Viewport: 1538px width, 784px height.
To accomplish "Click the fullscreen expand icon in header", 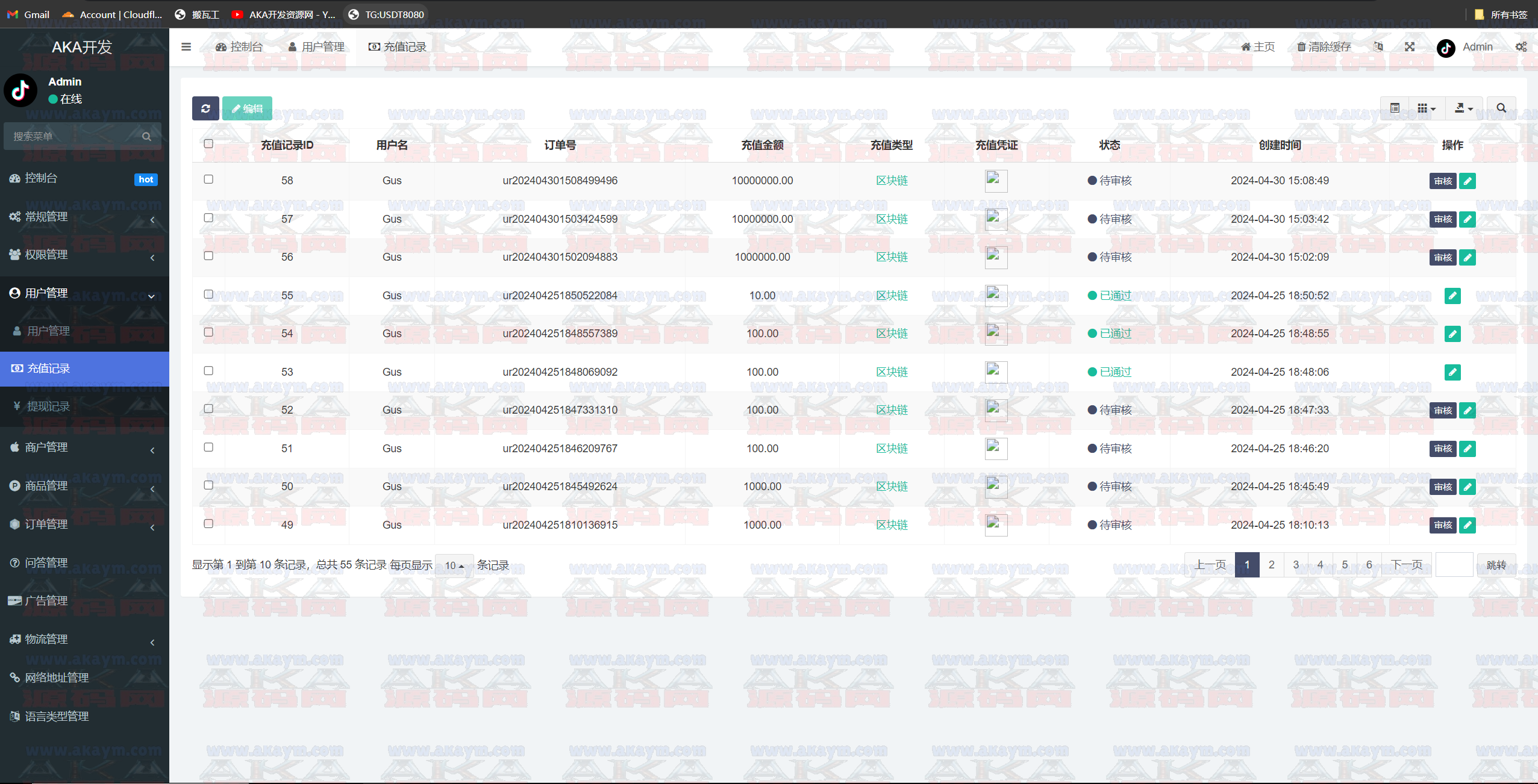I will tap(1410, 47).
